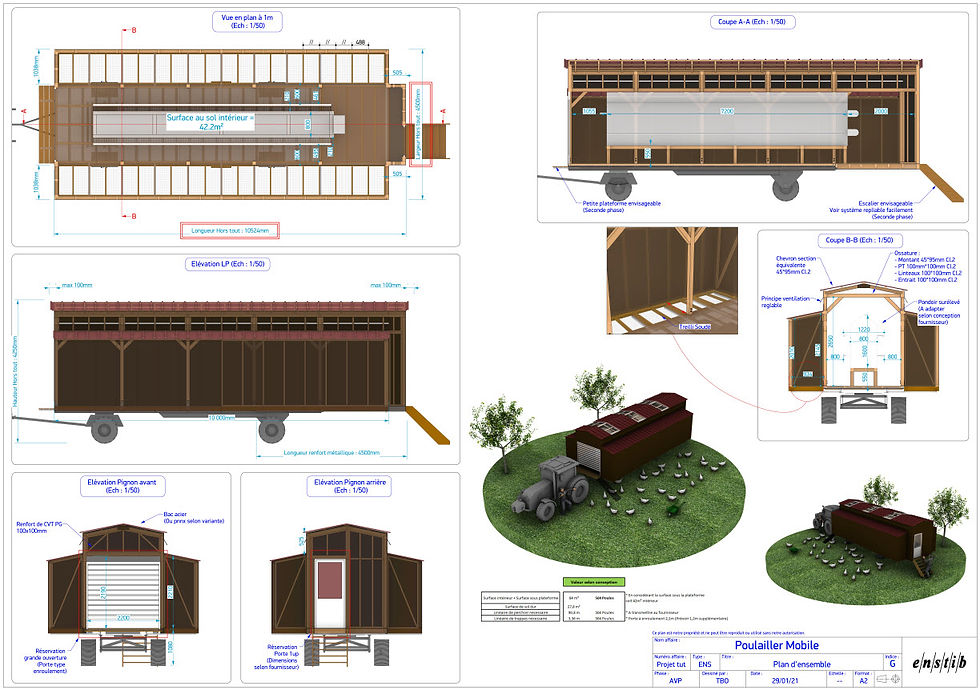Click the '1055' dimension in Coupe A-A
This screenshot has width=980, height=689.
(589, 111)
